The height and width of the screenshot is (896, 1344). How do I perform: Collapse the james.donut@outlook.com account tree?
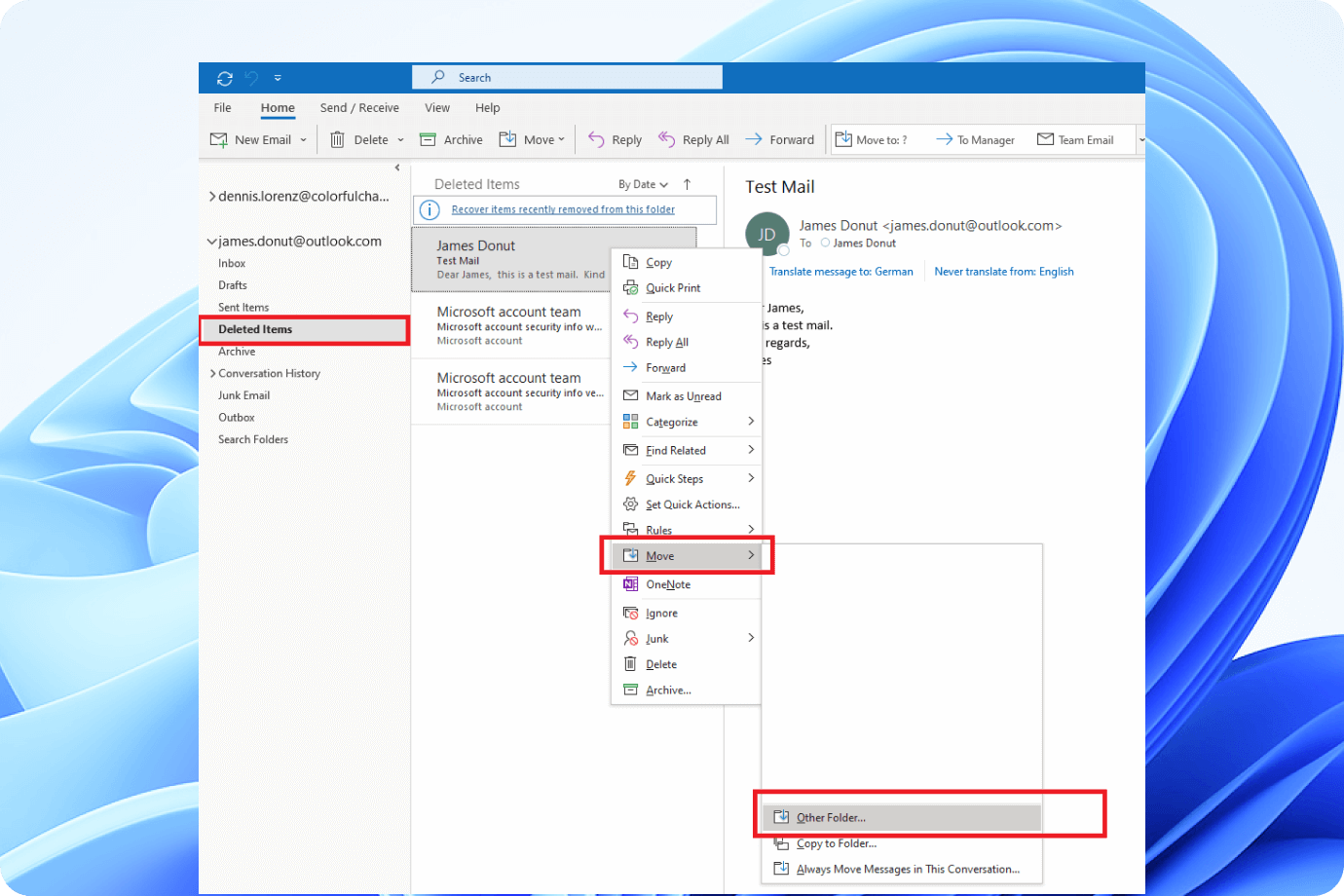211,242
